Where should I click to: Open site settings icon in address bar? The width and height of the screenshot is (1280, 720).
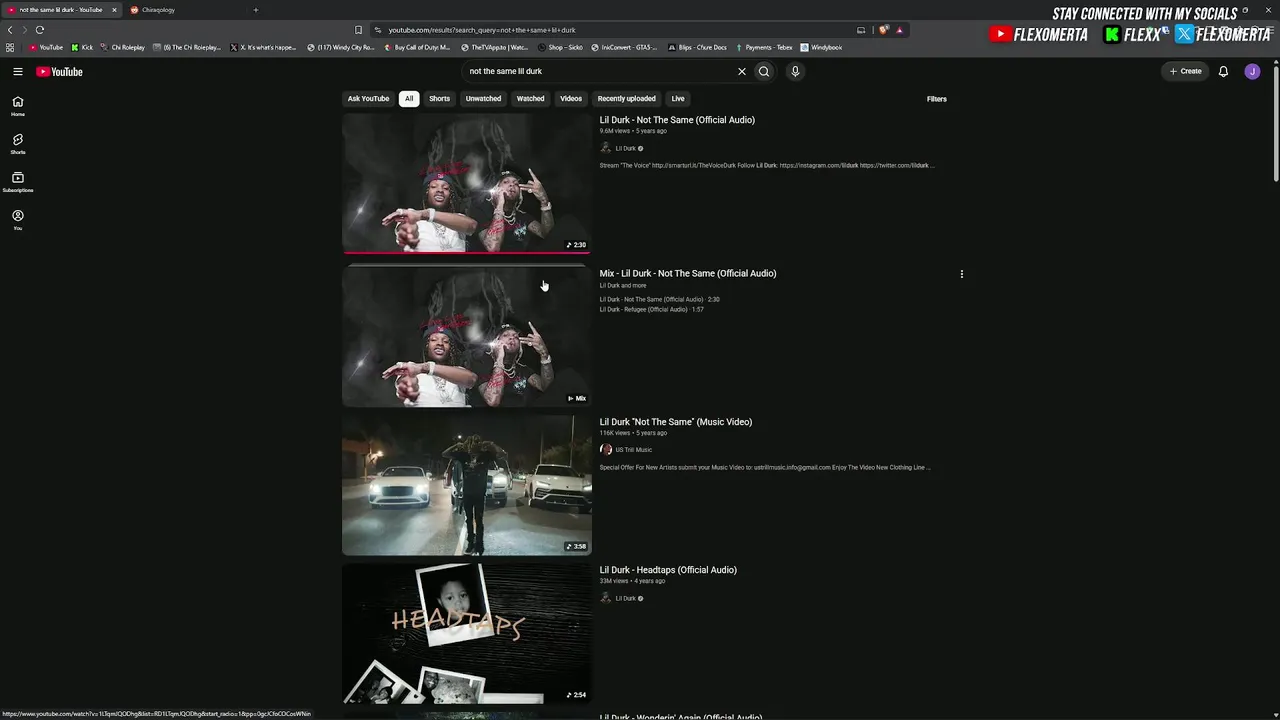pos(377,30)
